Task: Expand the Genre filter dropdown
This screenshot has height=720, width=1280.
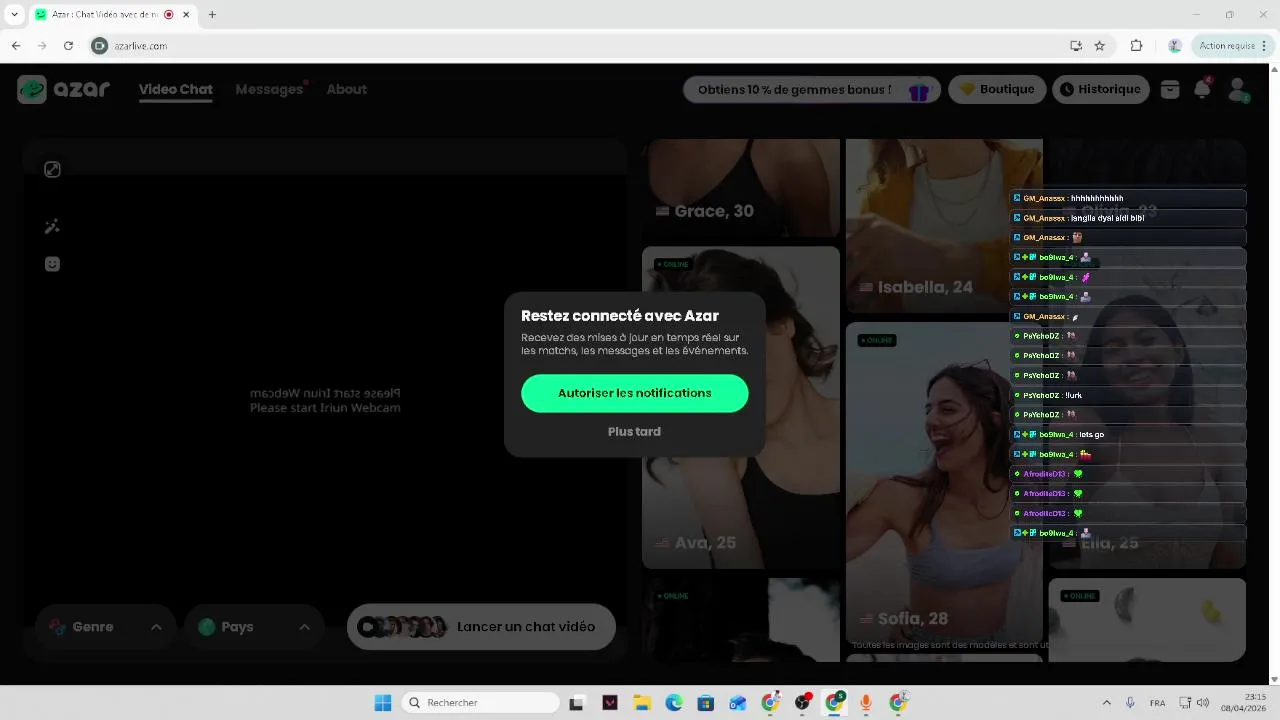Action: (105, 627)
